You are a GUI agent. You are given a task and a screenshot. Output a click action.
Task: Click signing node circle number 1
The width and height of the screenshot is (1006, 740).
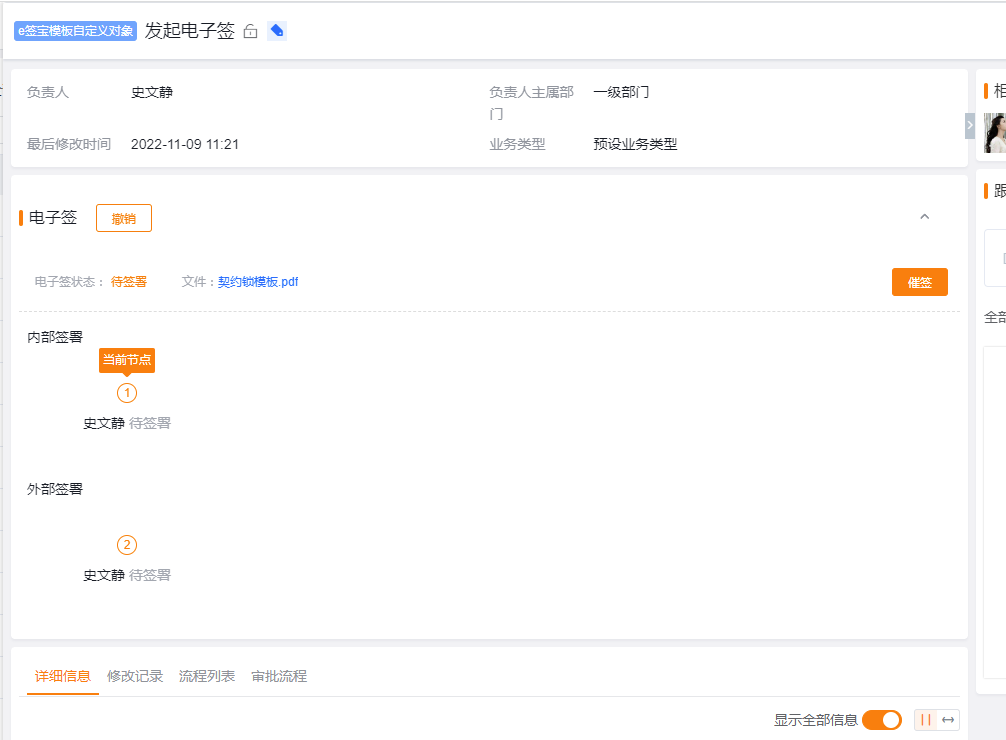(127, 393)
